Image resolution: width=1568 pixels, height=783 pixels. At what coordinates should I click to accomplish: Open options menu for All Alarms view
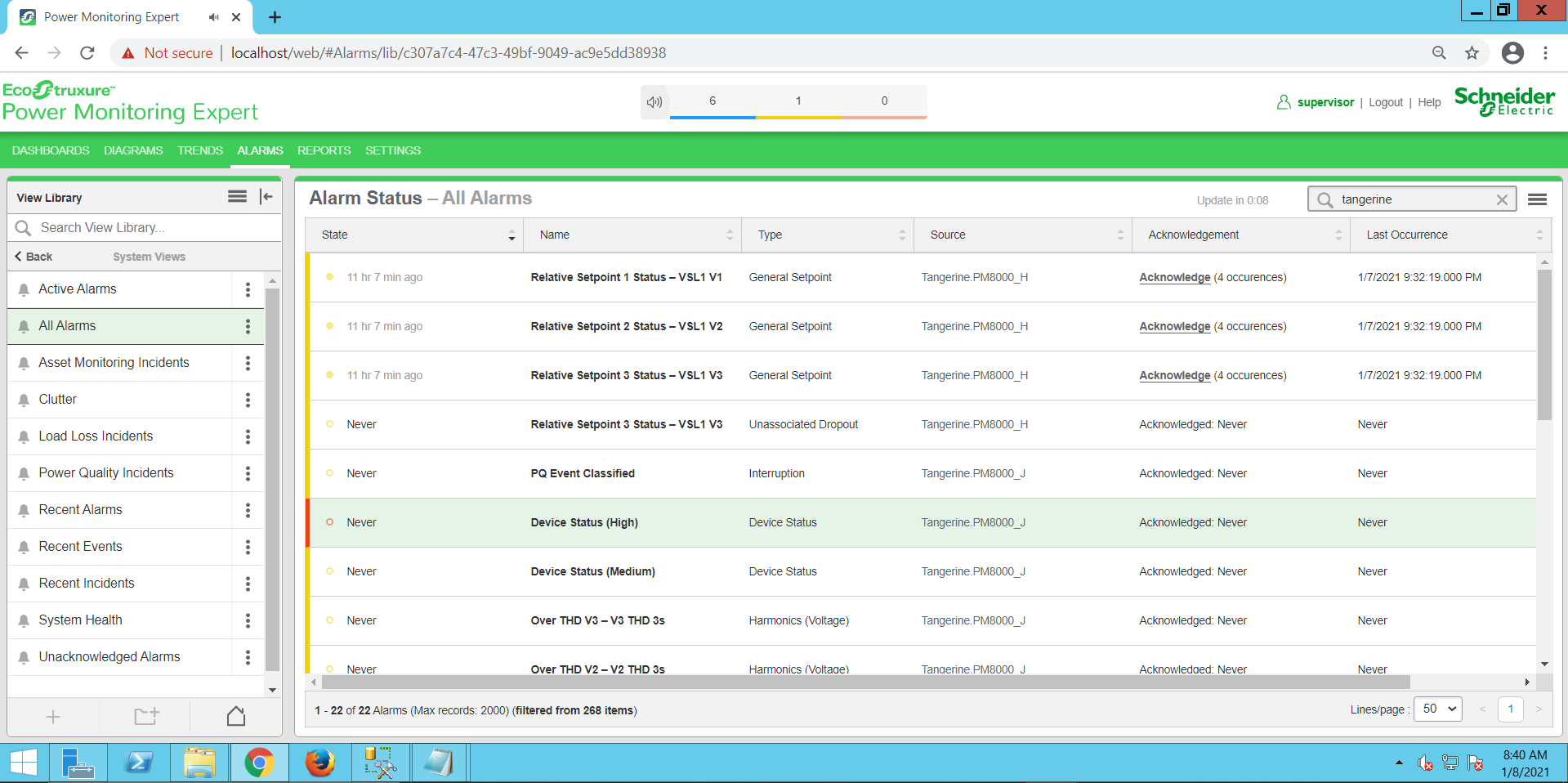(248, 326)
